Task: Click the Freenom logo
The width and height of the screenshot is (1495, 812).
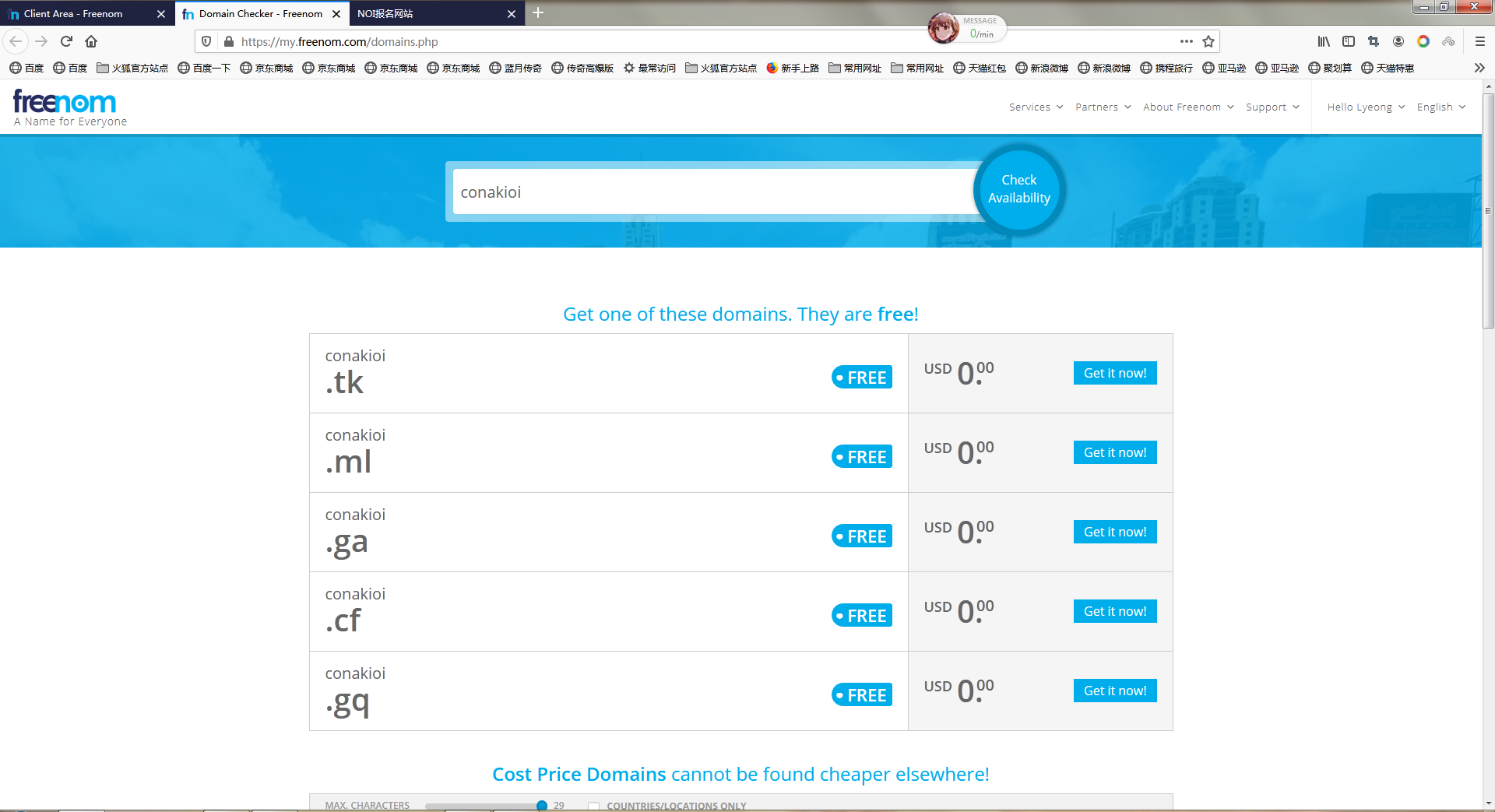Action: click(x=65, y=101)
